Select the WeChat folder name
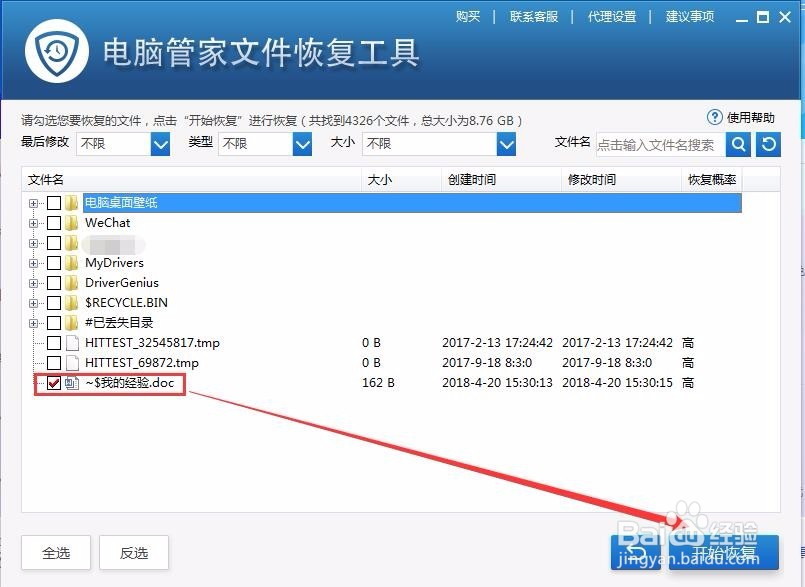 tap(108, 223)
